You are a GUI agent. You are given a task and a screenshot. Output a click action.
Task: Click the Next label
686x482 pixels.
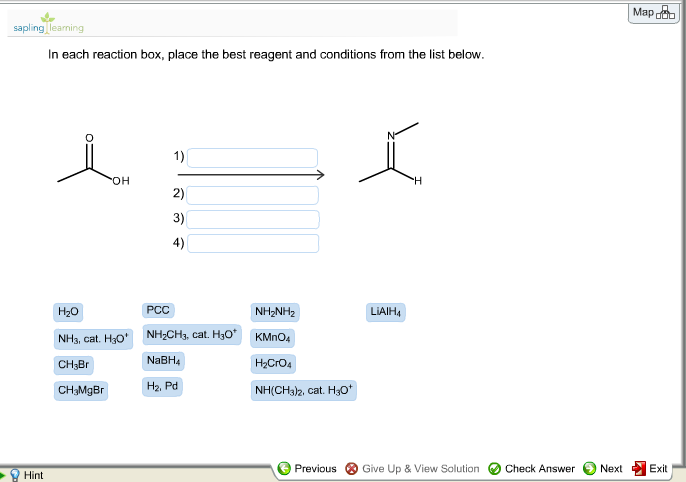[x=611, y=469]
